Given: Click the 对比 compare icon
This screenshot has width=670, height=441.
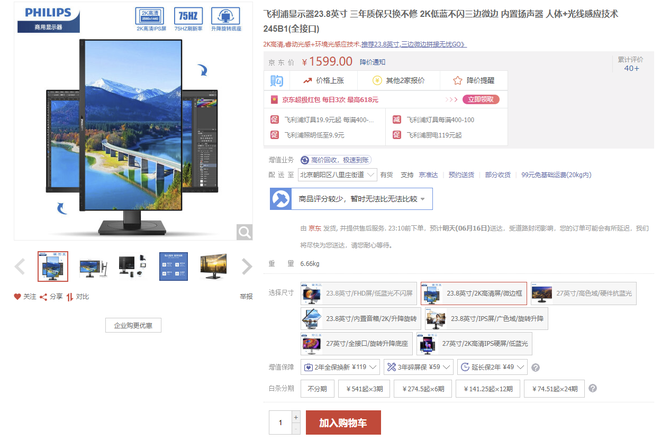Looking at the screenshot, I should [71, 296].
